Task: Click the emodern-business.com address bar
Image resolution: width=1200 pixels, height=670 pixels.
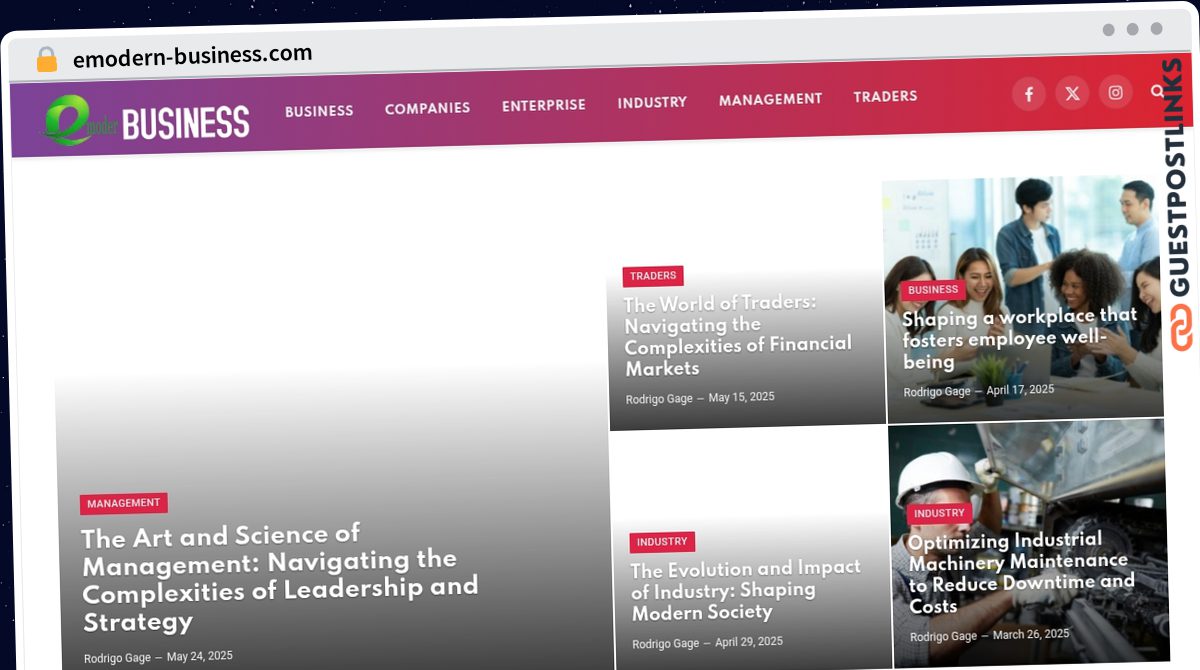Action: [x=192, y=56]
